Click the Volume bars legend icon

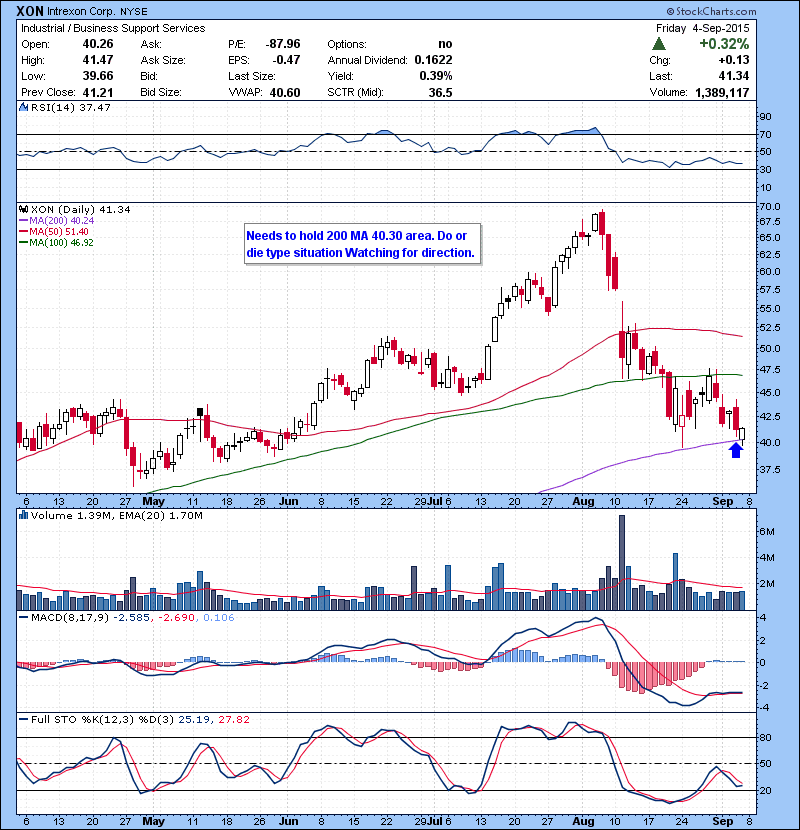coord(23,516)
